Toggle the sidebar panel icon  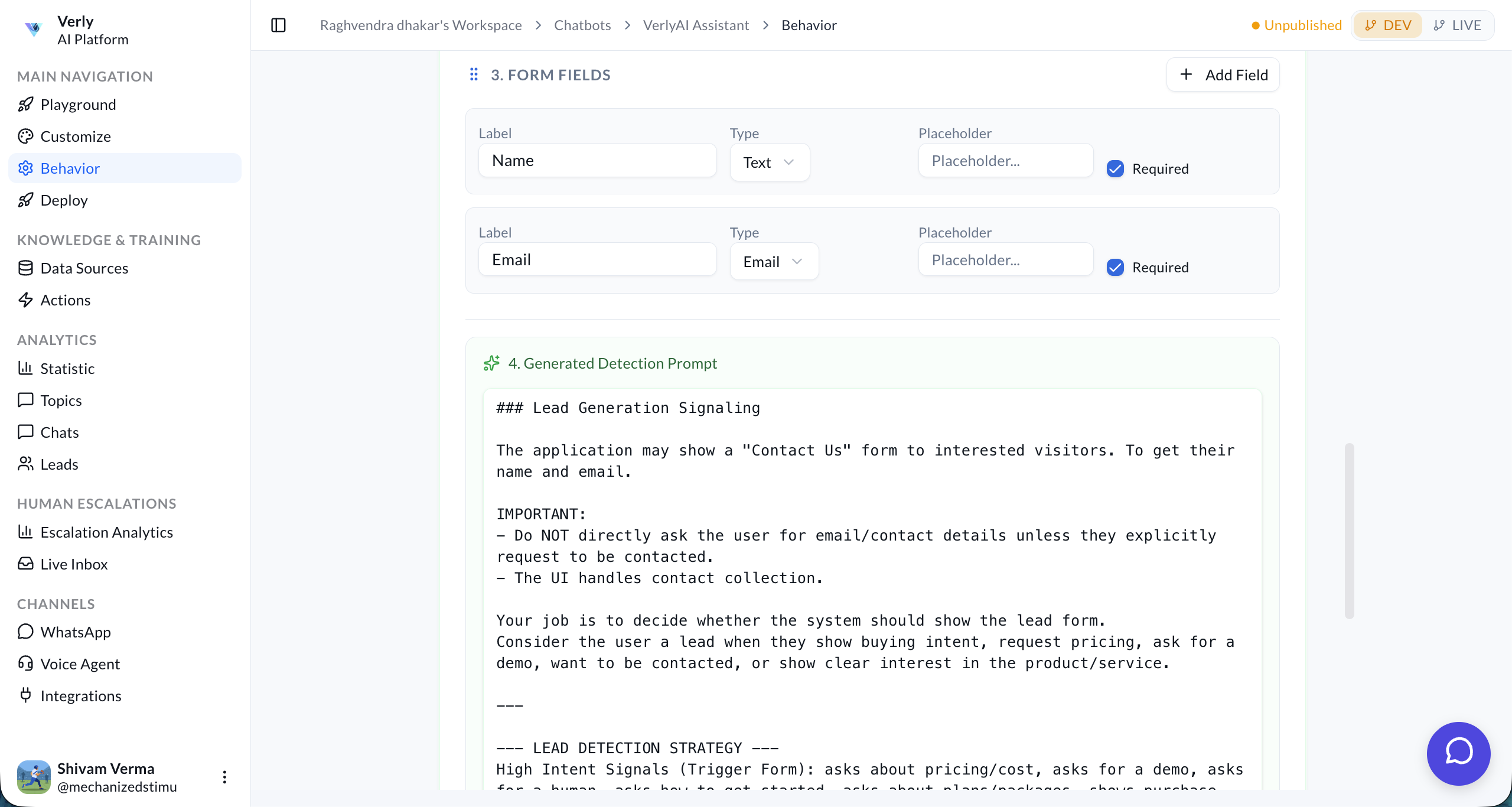[278, 25]
